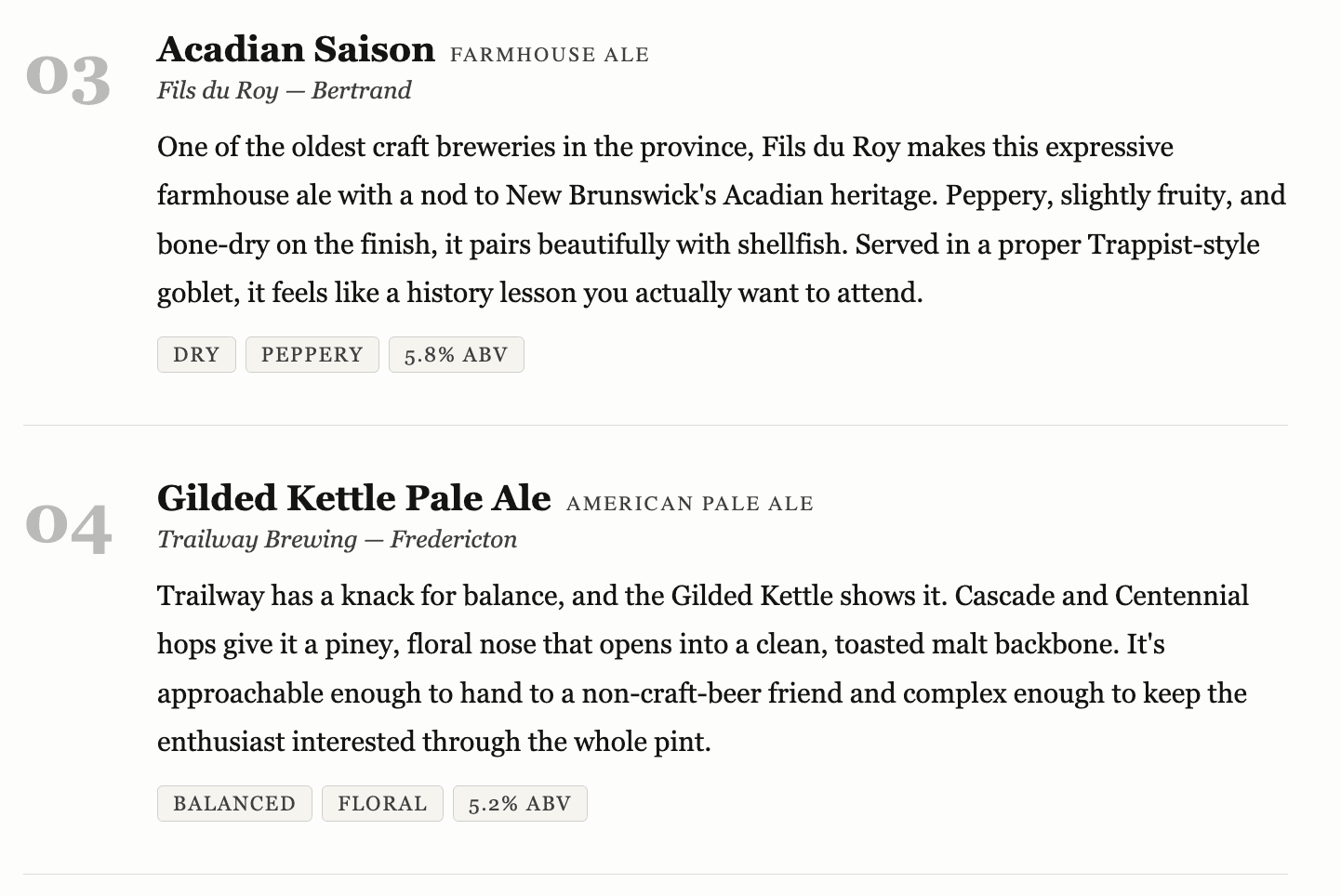
Task: Click the large number 04
Action: 67,527
